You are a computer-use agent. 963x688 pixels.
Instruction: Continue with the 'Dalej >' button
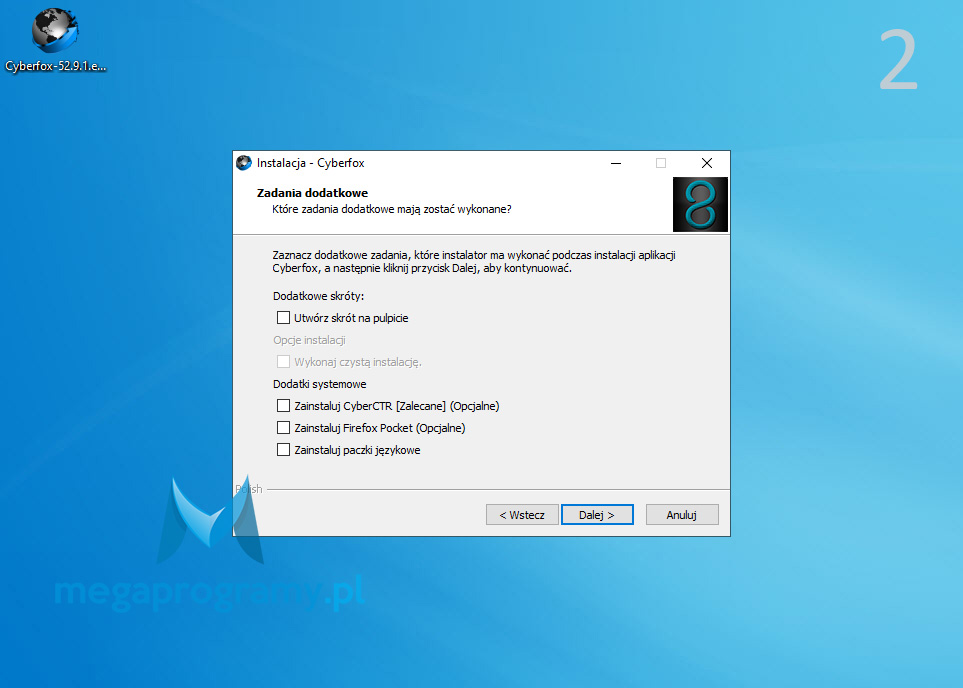point(597,515)
